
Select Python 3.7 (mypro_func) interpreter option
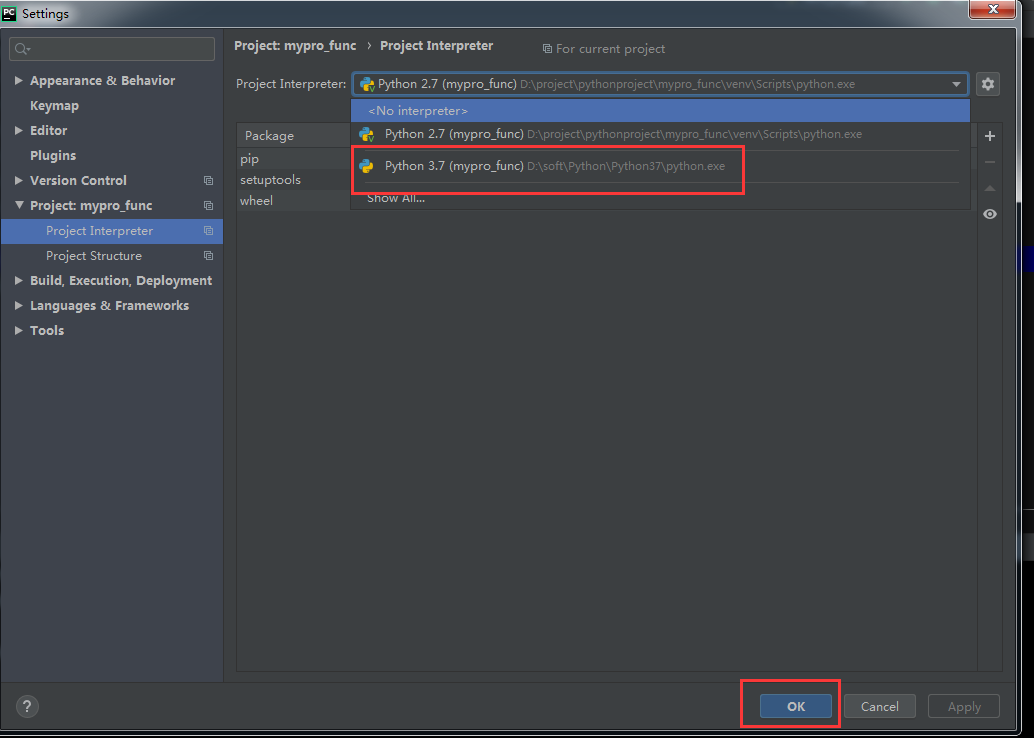coord(660,166)
